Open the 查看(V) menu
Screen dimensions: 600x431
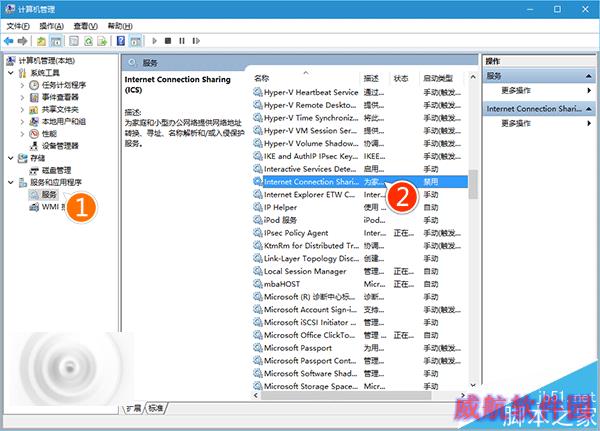[x=86, y=26]
